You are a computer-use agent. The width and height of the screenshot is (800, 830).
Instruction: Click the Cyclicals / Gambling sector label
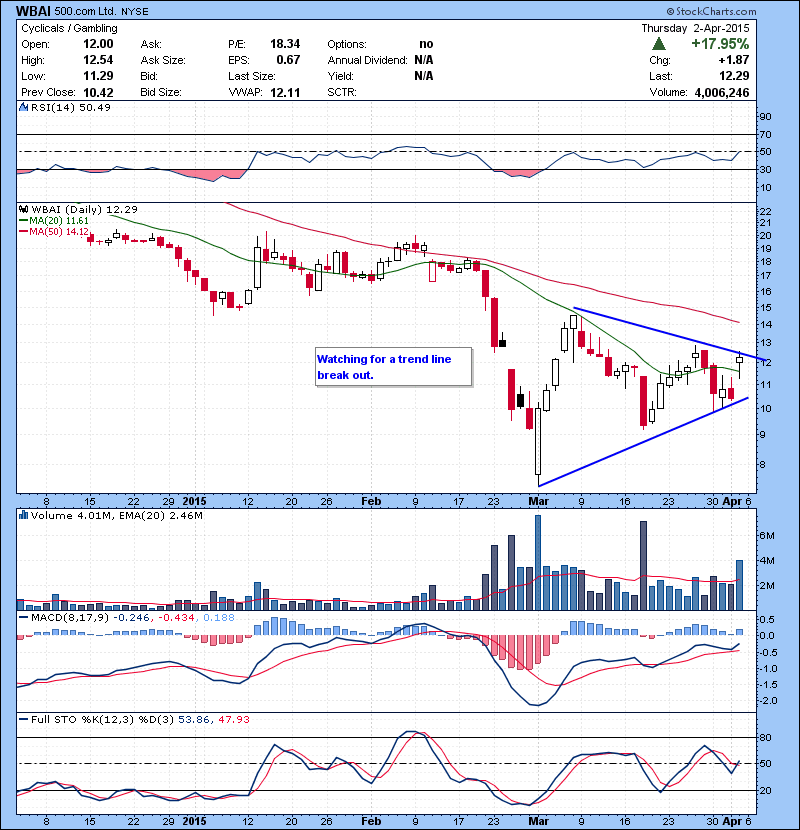69,28
